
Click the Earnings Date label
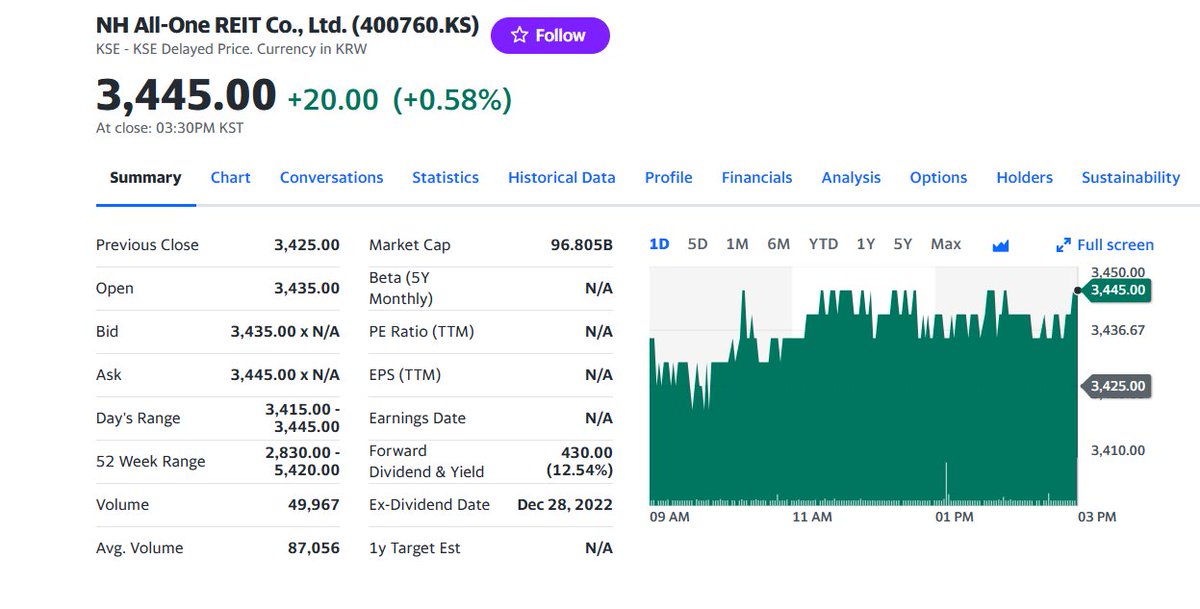pyautogui.click(x=417, y=418)
